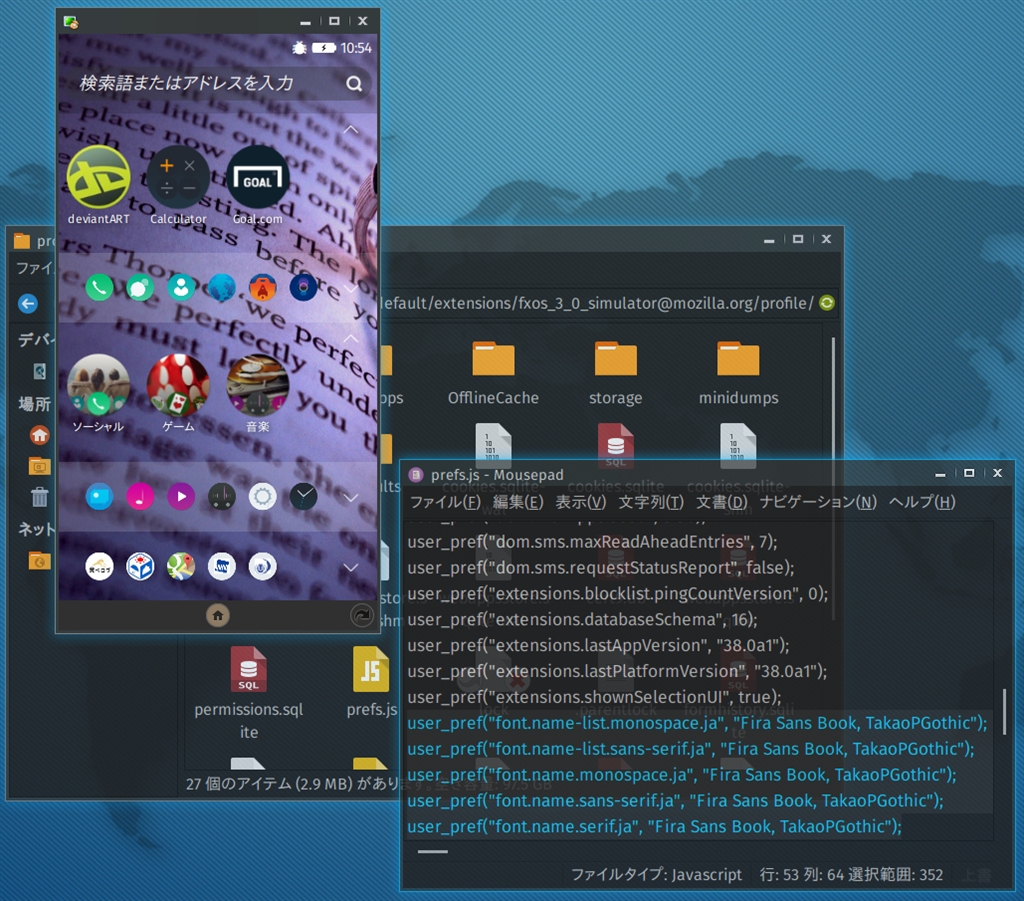Open the ソーシャル folder on the homescreen
Viewport: 1024px width, 901px height.
click(99, 385)
